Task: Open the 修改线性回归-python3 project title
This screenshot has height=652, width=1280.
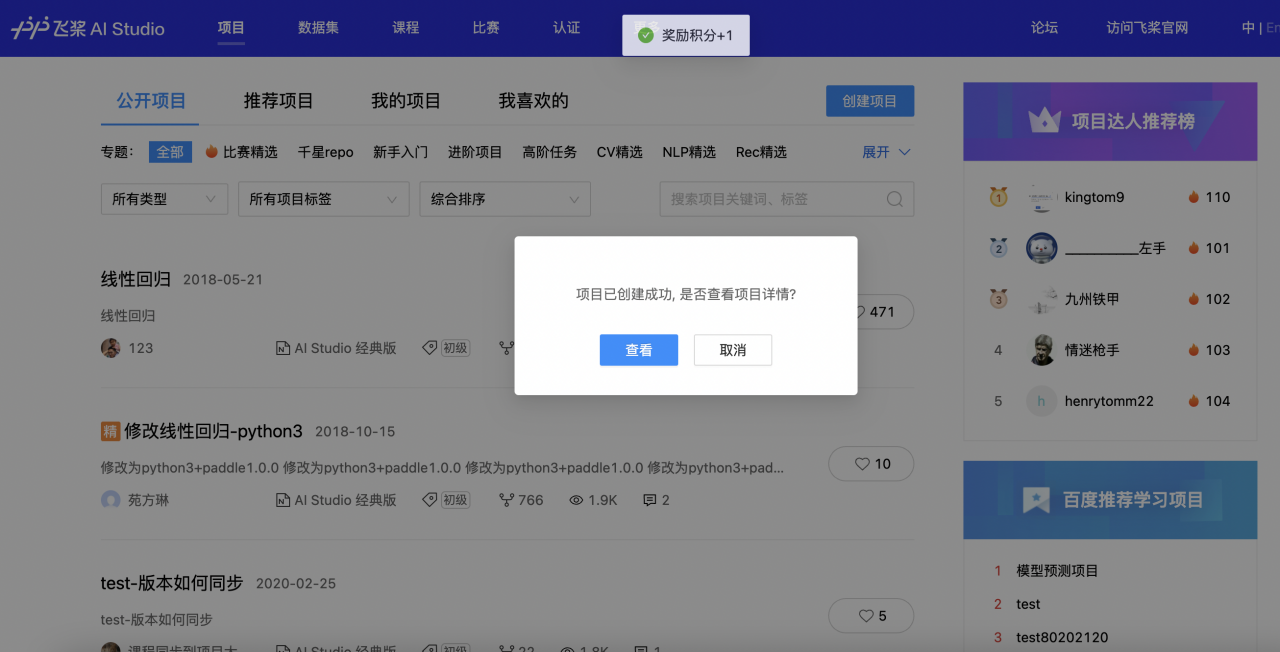Action: 213,431
